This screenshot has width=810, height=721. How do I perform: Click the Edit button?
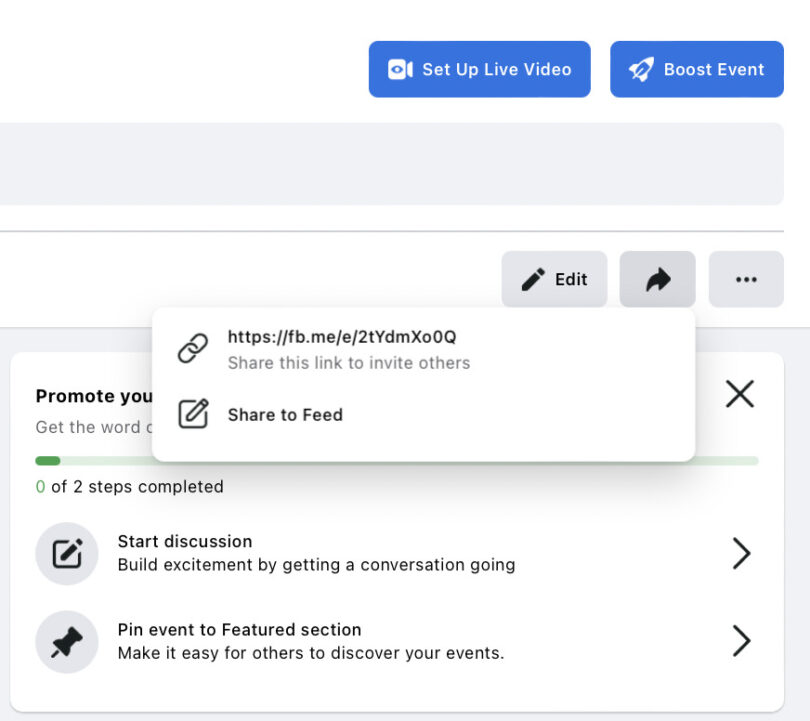pos(554,279)
